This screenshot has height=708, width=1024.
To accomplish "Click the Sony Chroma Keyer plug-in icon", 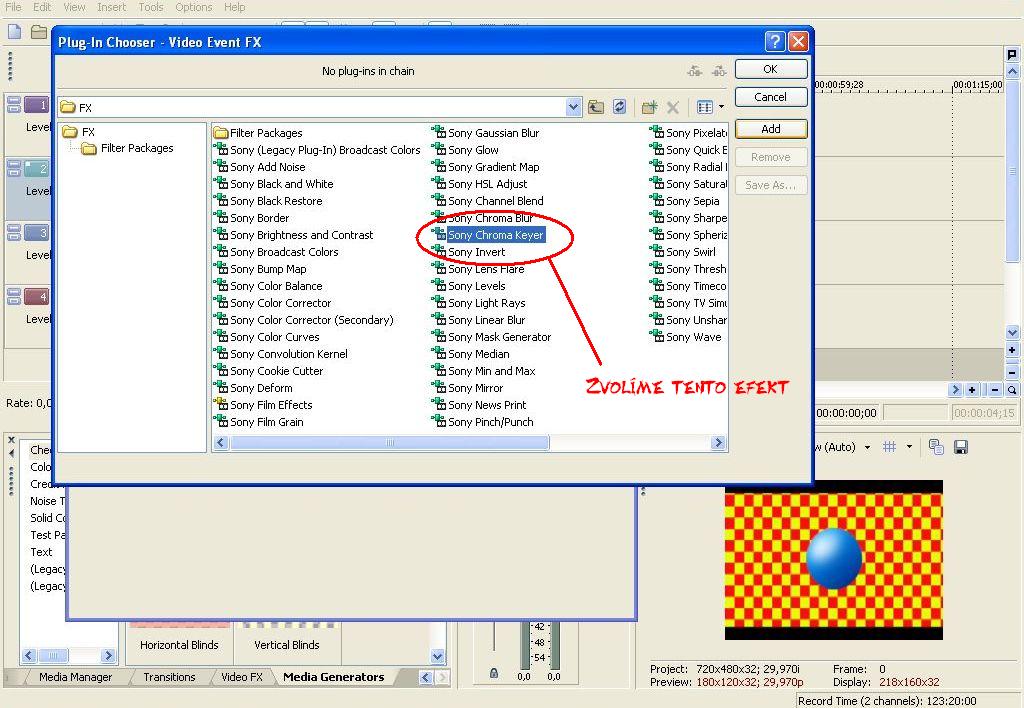I will [x=439, y=234].
